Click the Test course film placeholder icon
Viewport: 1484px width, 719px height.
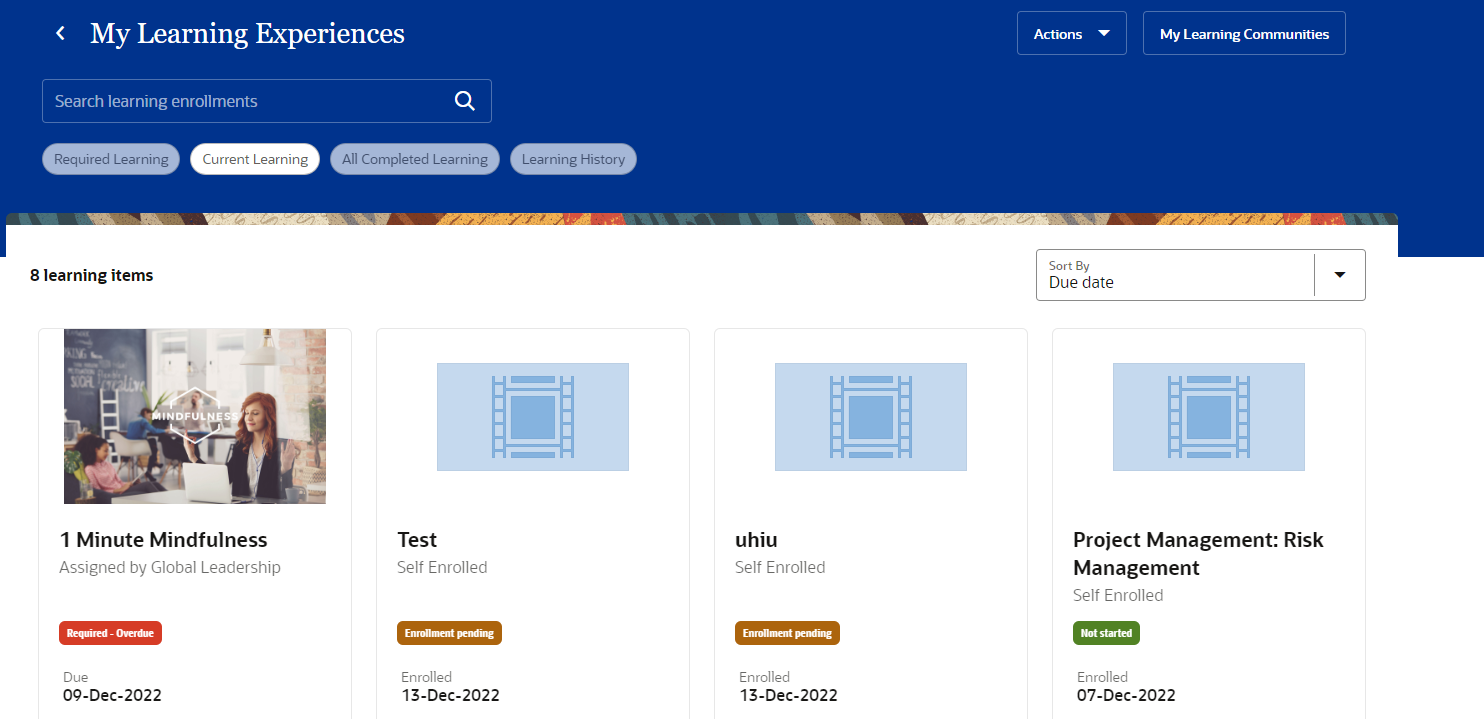533,417
